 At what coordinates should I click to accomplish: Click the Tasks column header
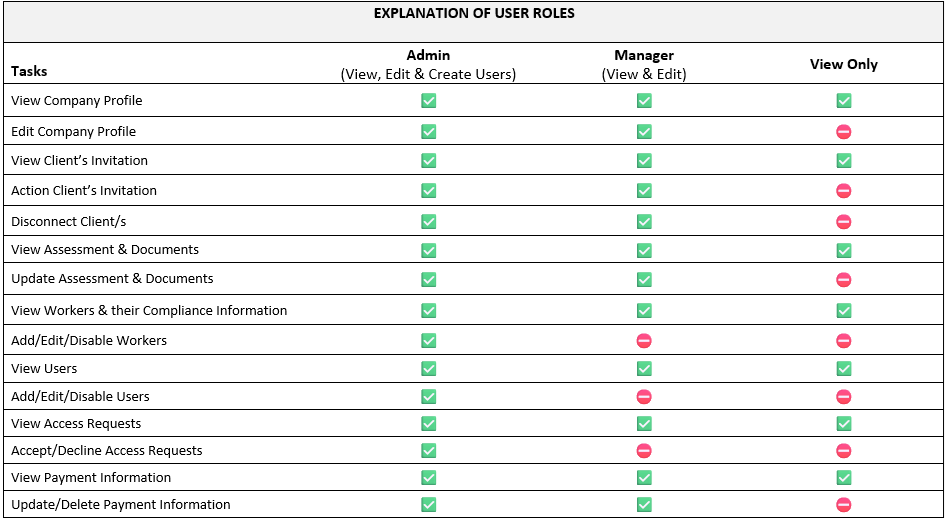coord(29,71)
